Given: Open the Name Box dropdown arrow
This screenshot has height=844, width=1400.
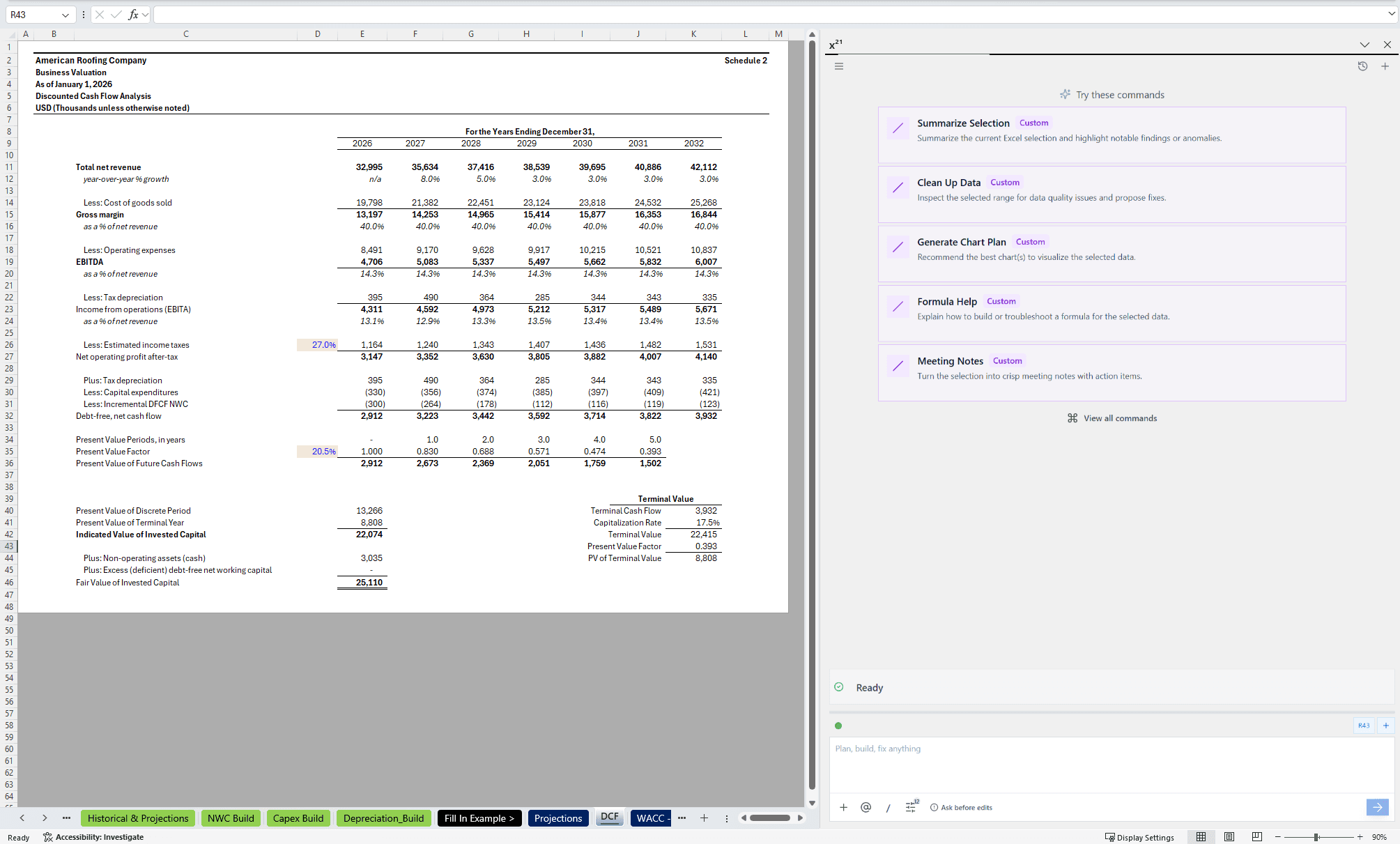Looking at the screenshot, I should pyautogui.click(x=66, y=15).
